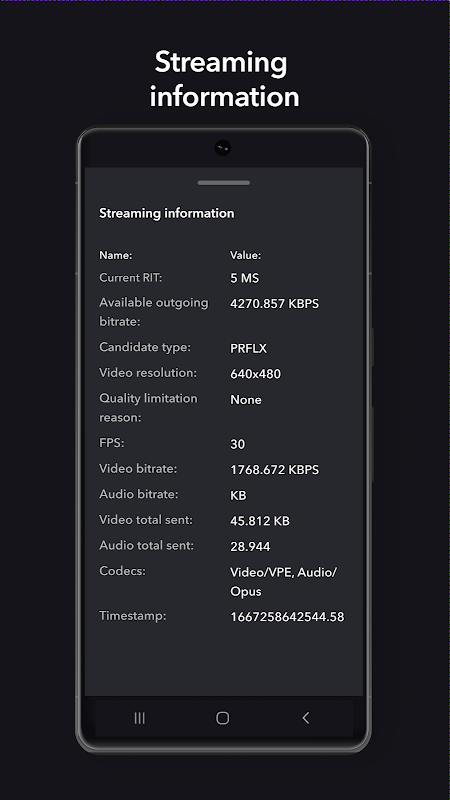The height and width of the screenshot is (800, 450).
Task: Click the Video total sent 45.812 KB
Action: click(x=260, y=521)
